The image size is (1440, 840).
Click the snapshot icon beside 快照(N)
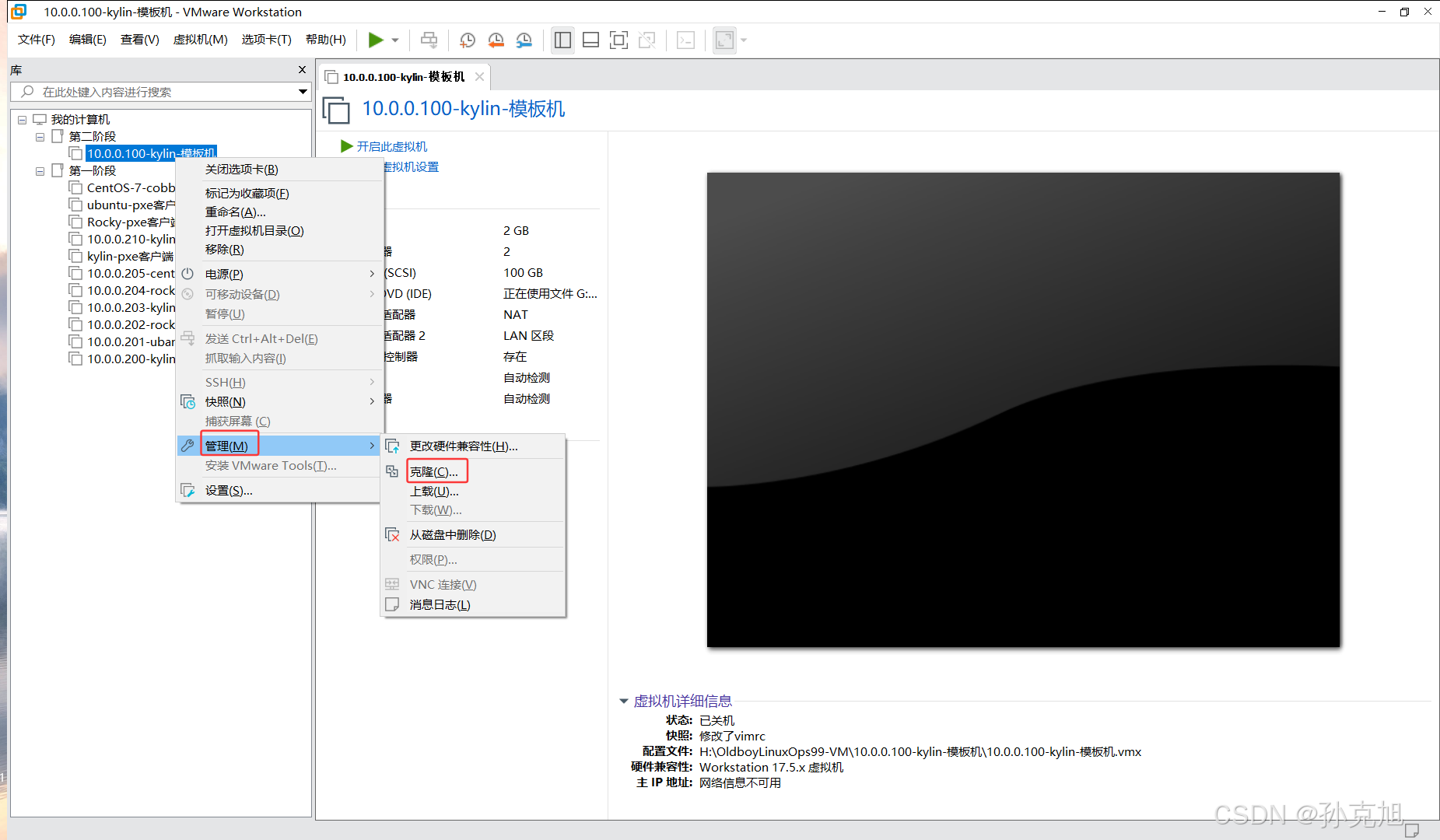coord(187,401)
